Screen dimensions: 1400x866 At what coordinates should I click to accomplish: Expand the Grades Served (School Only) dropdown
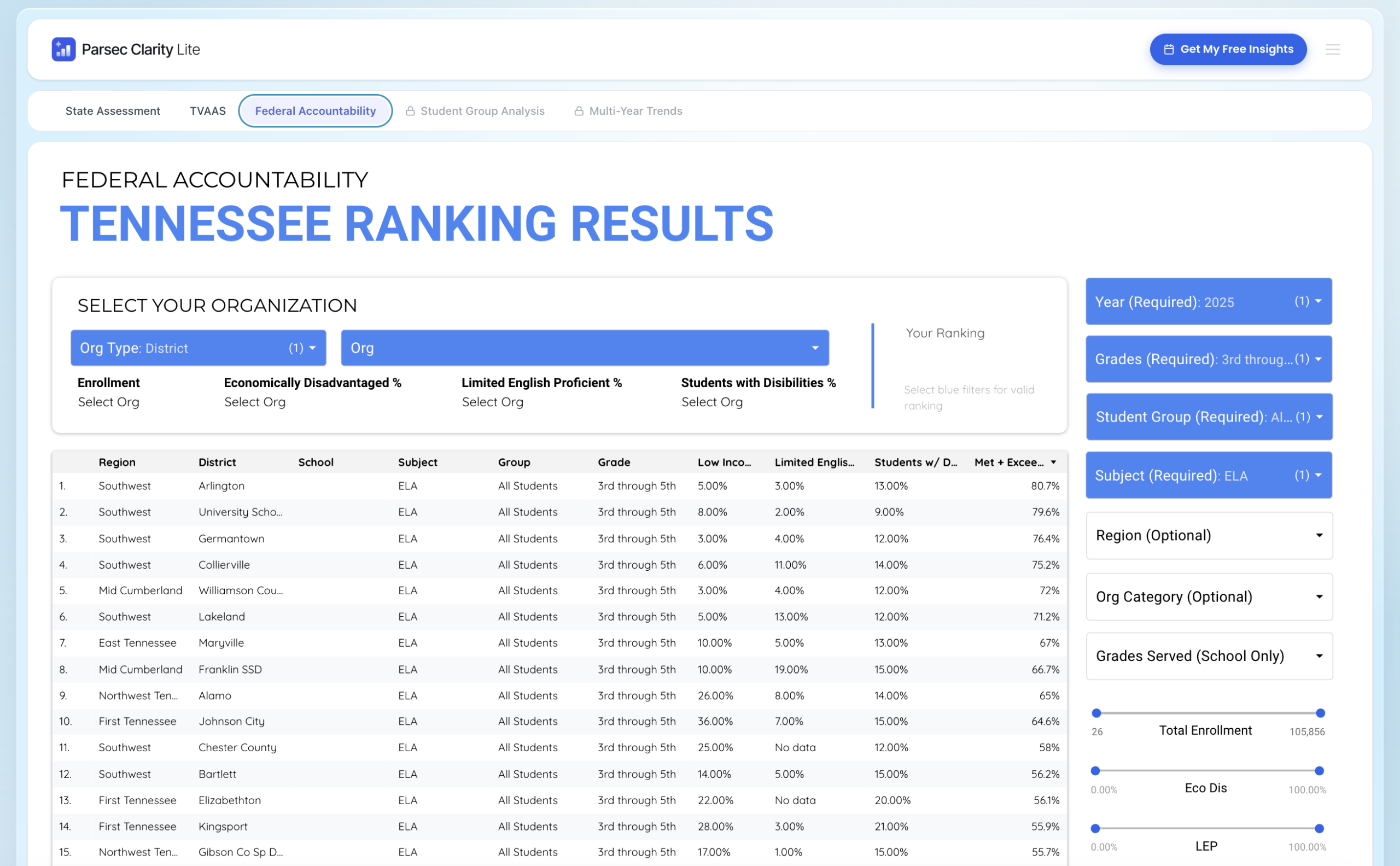tap(1209, 656)
